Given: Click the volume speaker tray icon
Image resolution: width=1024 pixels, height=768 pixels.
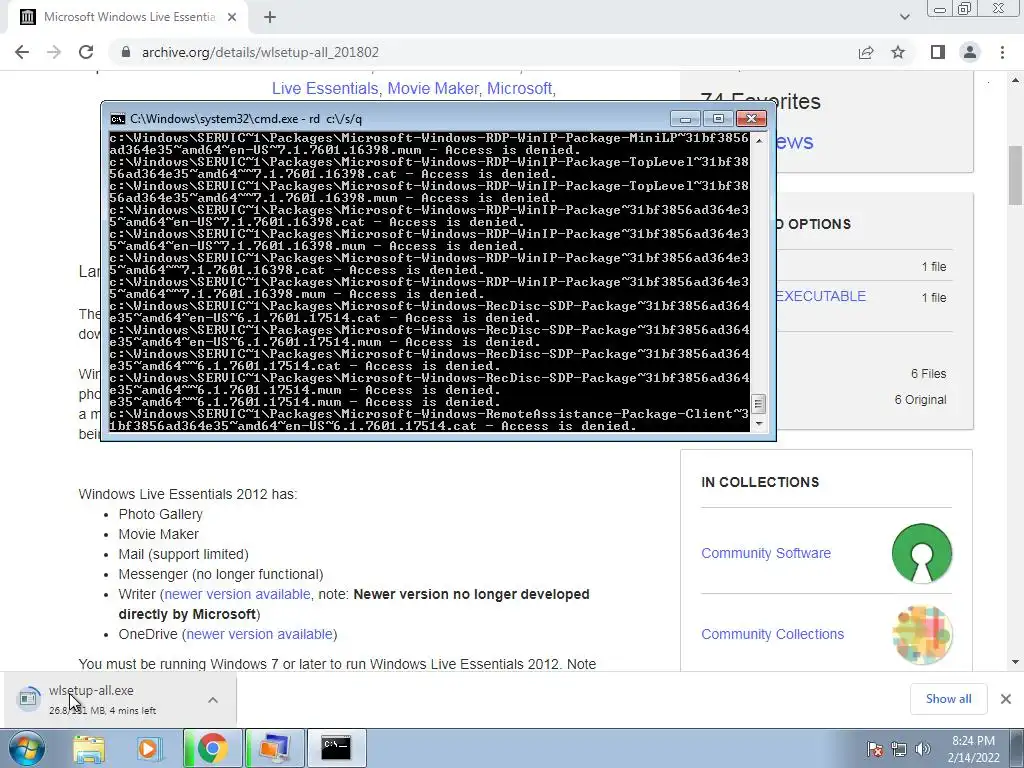Looking at the screenshot, I should click(923, 749).
